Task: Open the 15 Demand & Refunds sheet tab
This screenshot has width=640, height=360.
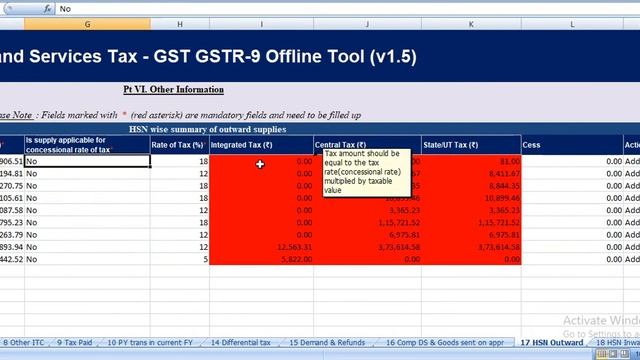Action: click(327, 342)
